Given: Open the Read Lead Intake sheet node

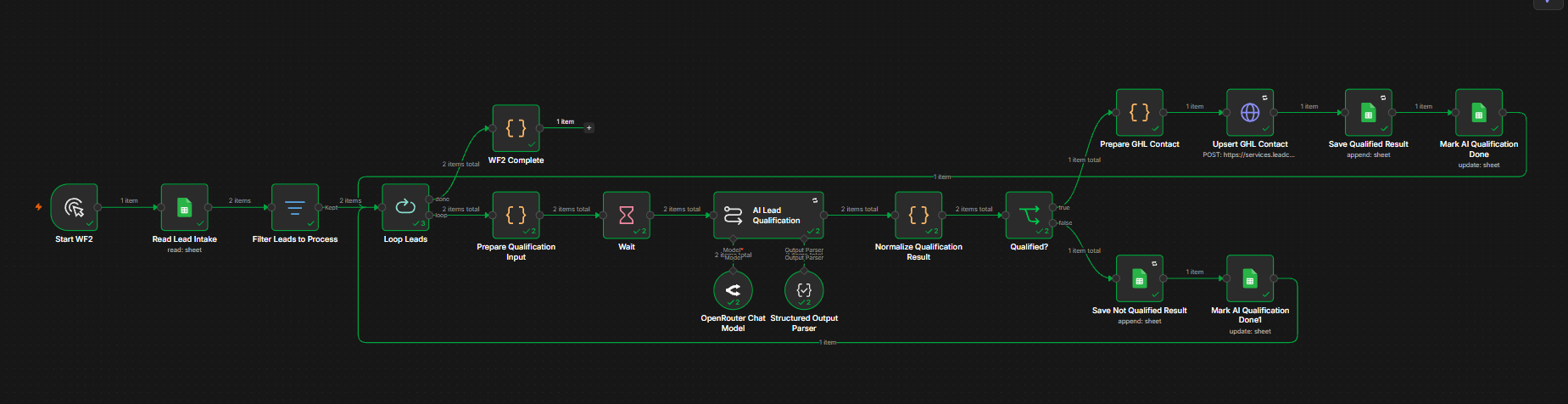Looking at the screenshot, I should click(184, 207).
